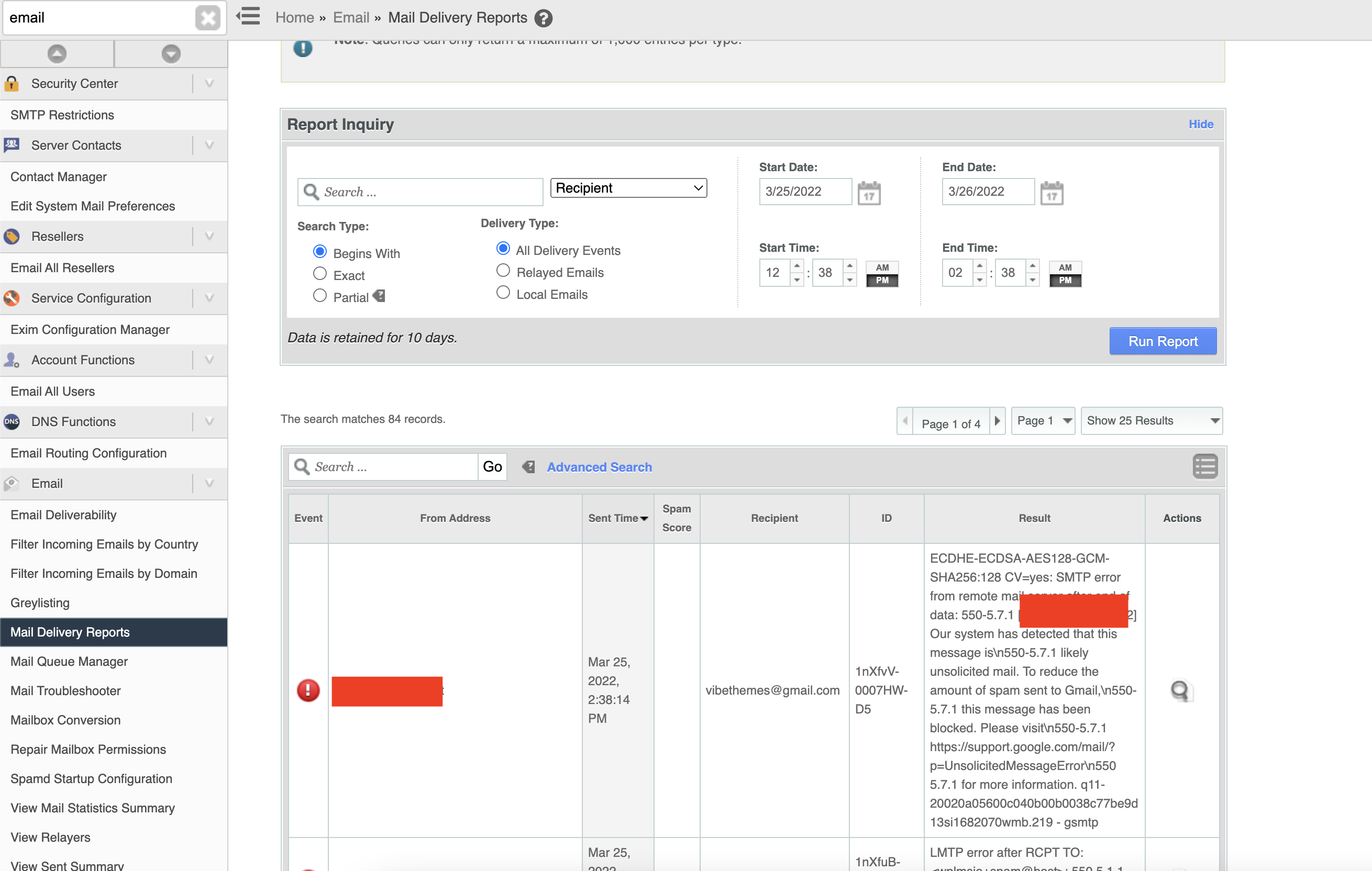Open Start Date calendar picker

869,193
